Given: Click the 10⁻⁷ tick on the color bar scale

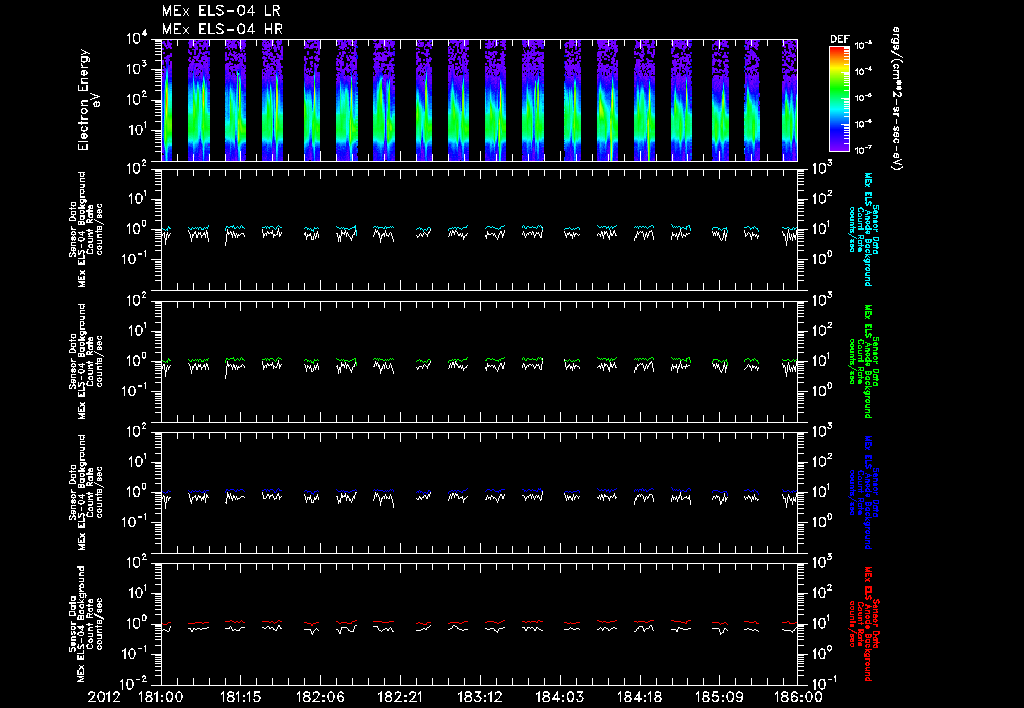Looking at the screenshot, I should click(x=863, y=150).
